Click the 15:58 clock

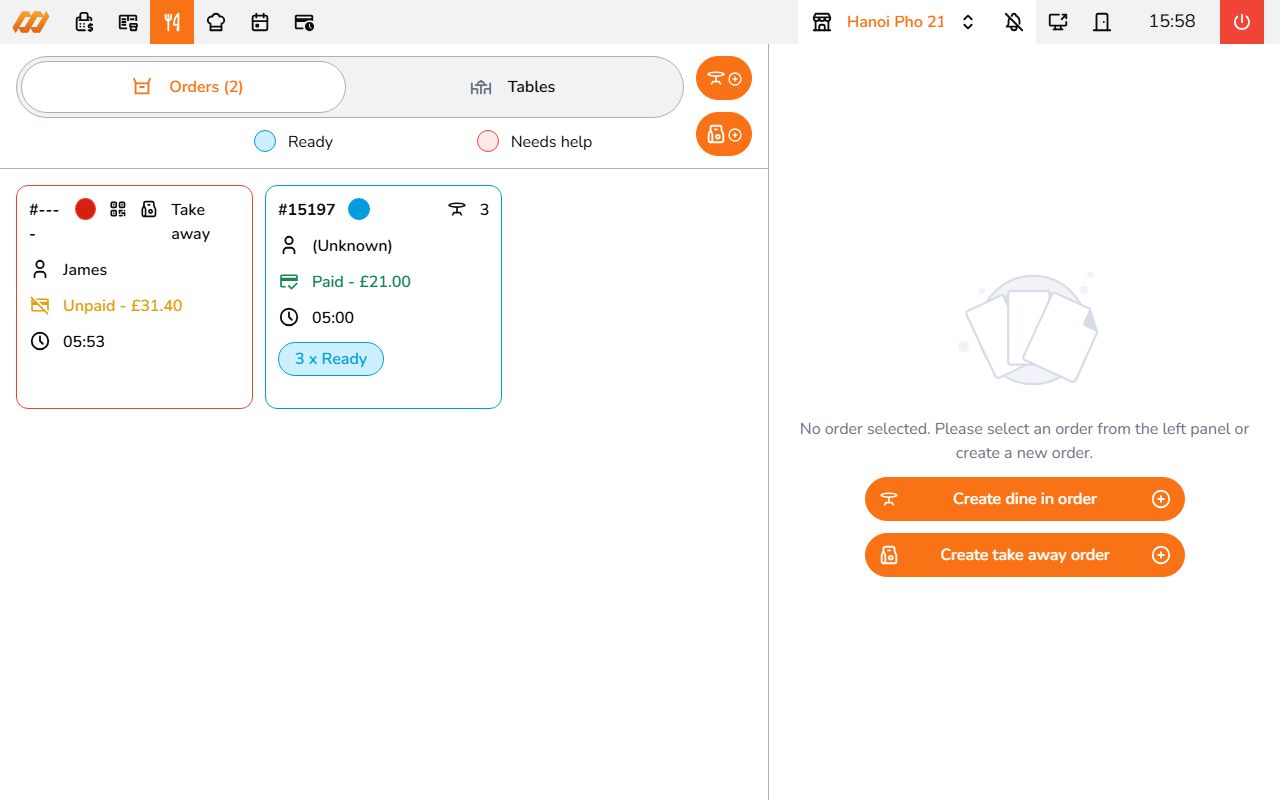1172,21
